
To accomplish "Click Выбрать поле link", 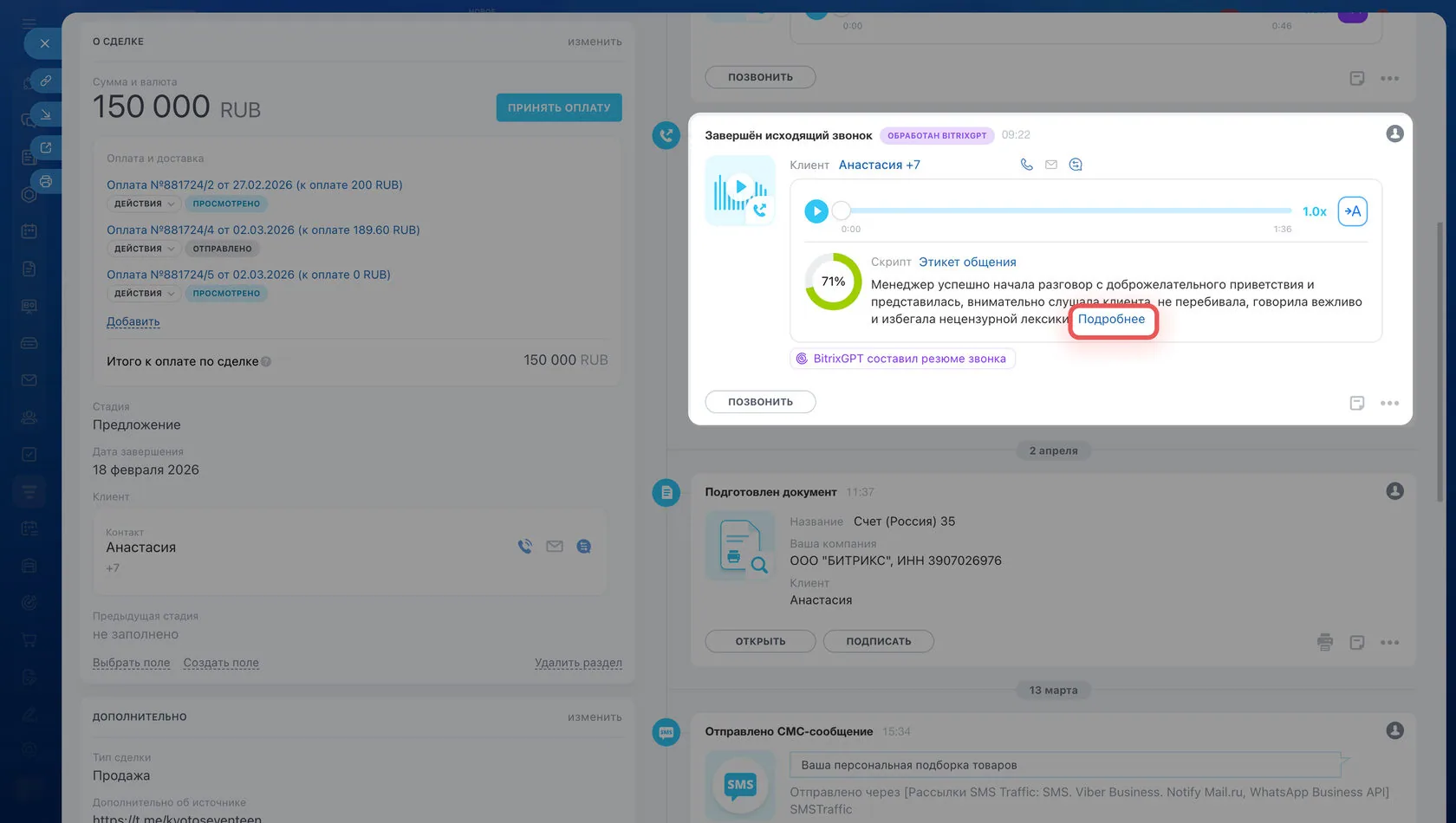I will coord(132,663).
